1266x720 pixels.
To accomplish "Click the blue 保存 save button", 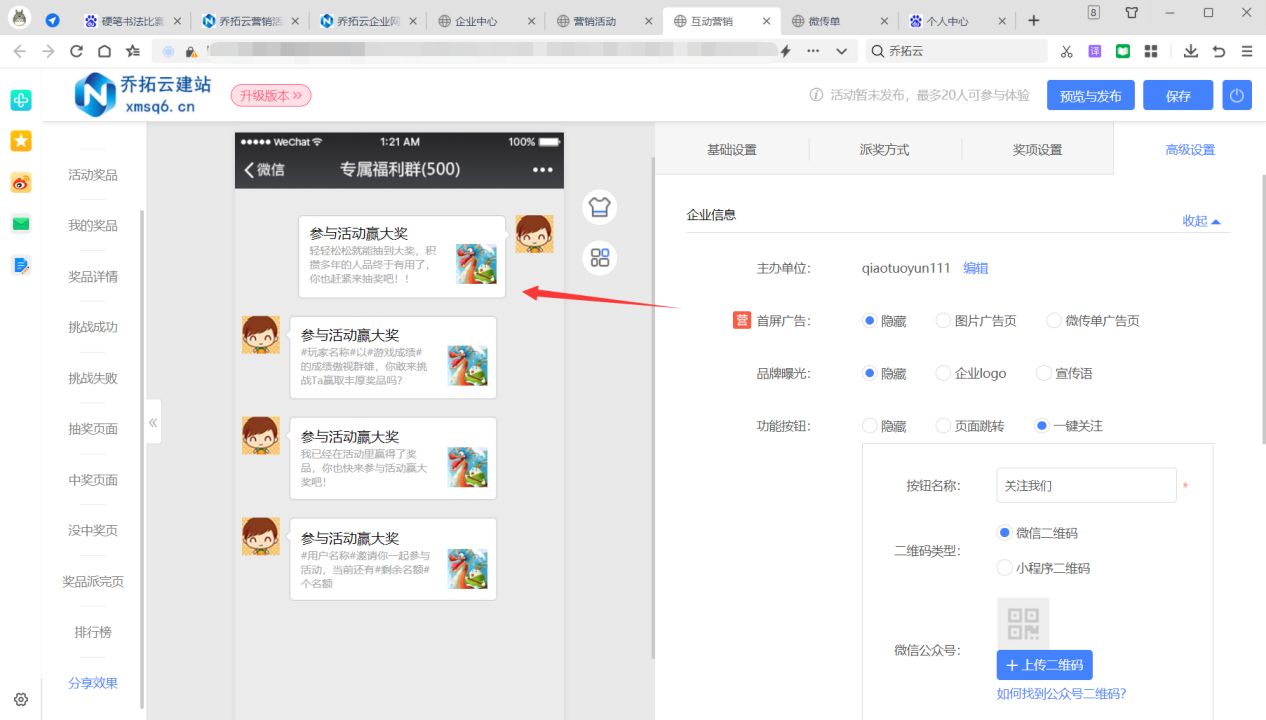I will pos(1177,95).
